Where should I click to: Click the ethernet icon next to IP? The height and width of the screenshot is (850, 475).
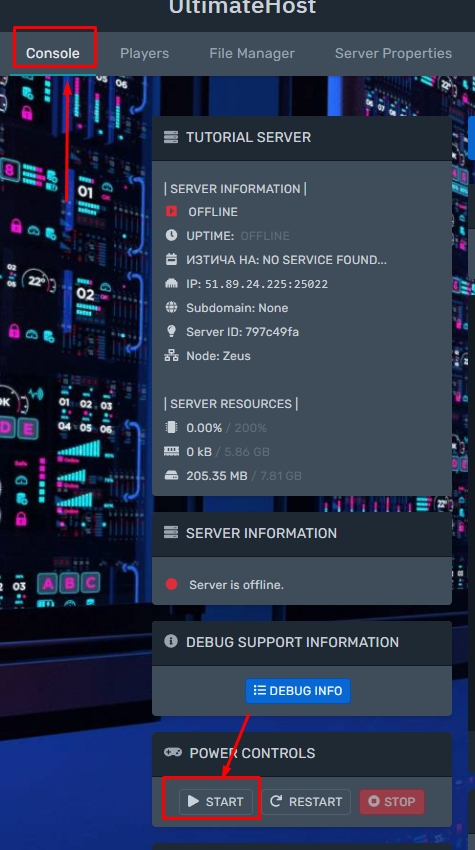[171, 284]
